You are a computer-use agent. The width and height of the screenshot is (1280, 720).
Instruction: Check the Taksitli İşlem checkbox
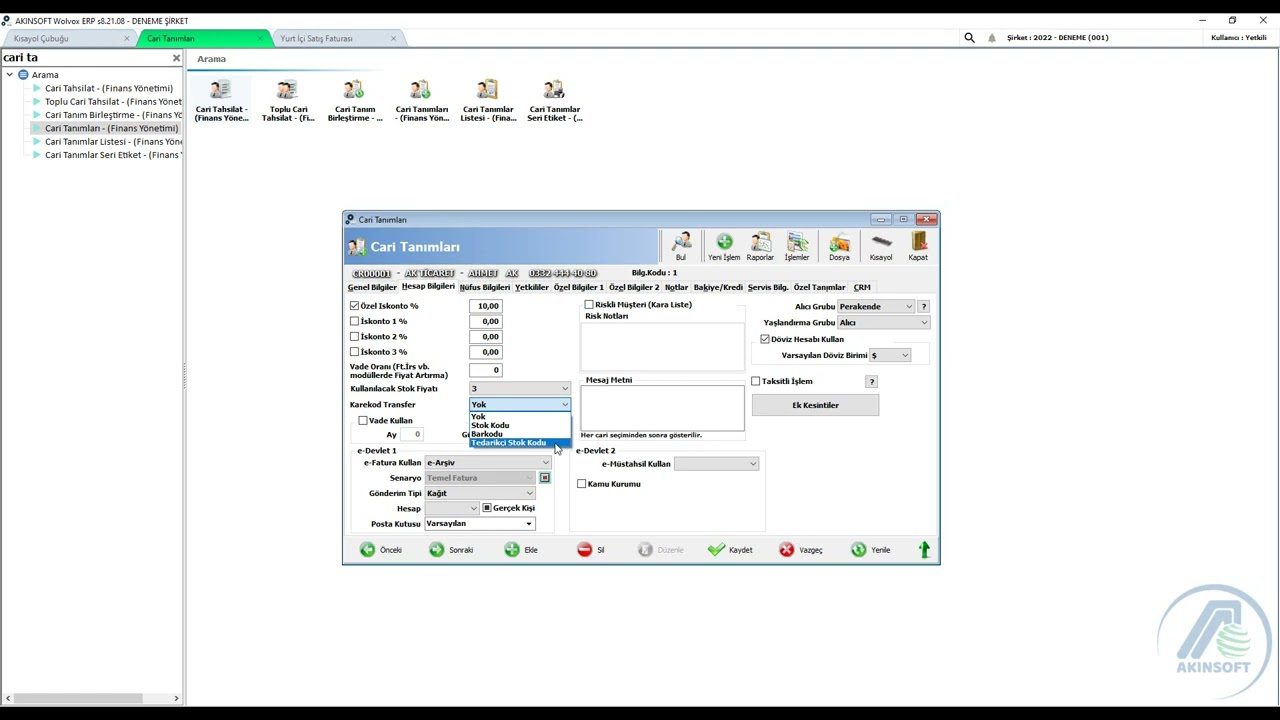coord(756,381)
